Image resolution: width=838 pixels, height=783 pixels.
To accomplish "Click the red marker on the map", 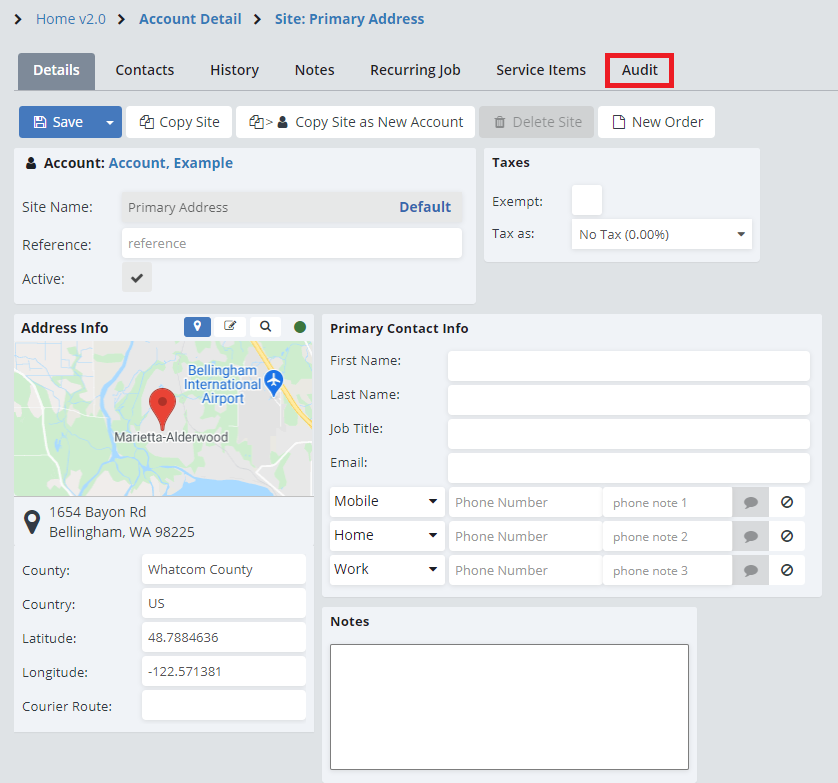I will [x=162, y=408].
